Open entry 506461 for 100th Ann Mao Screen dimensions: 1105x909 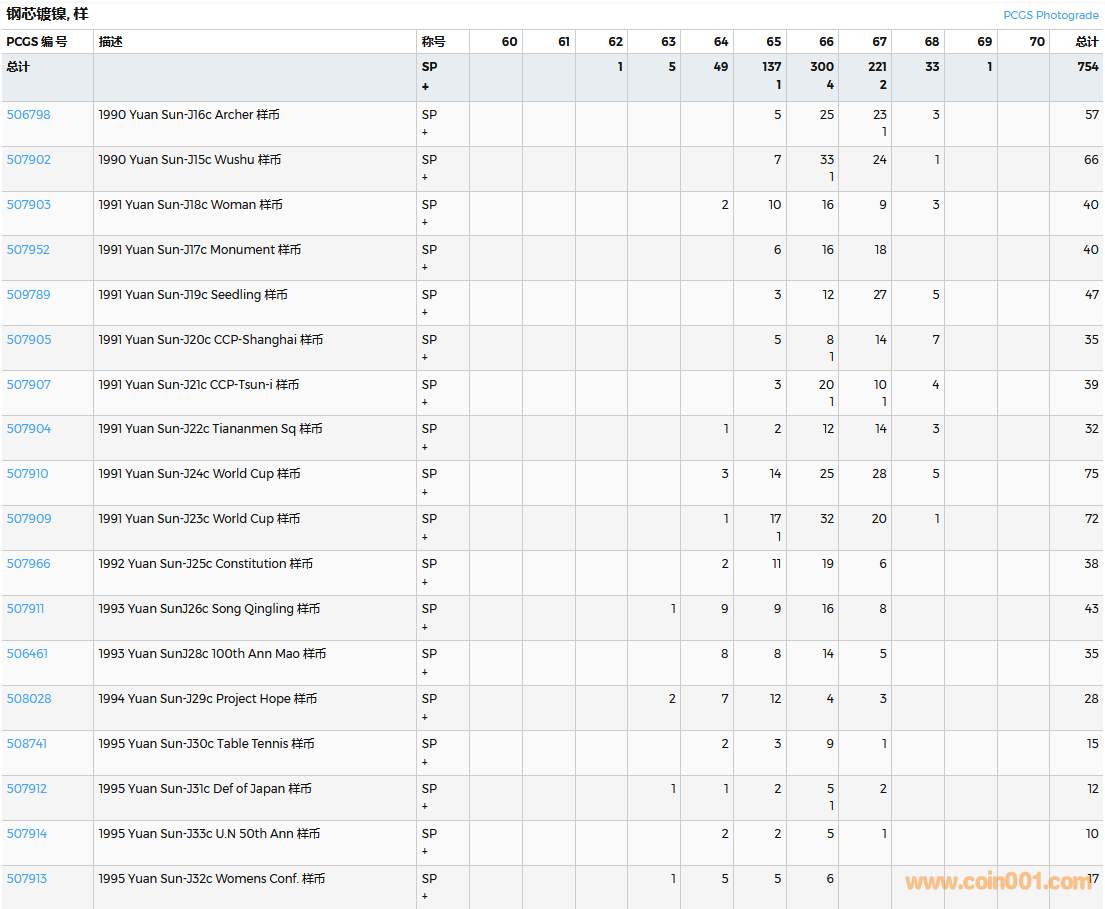[27, 654]
